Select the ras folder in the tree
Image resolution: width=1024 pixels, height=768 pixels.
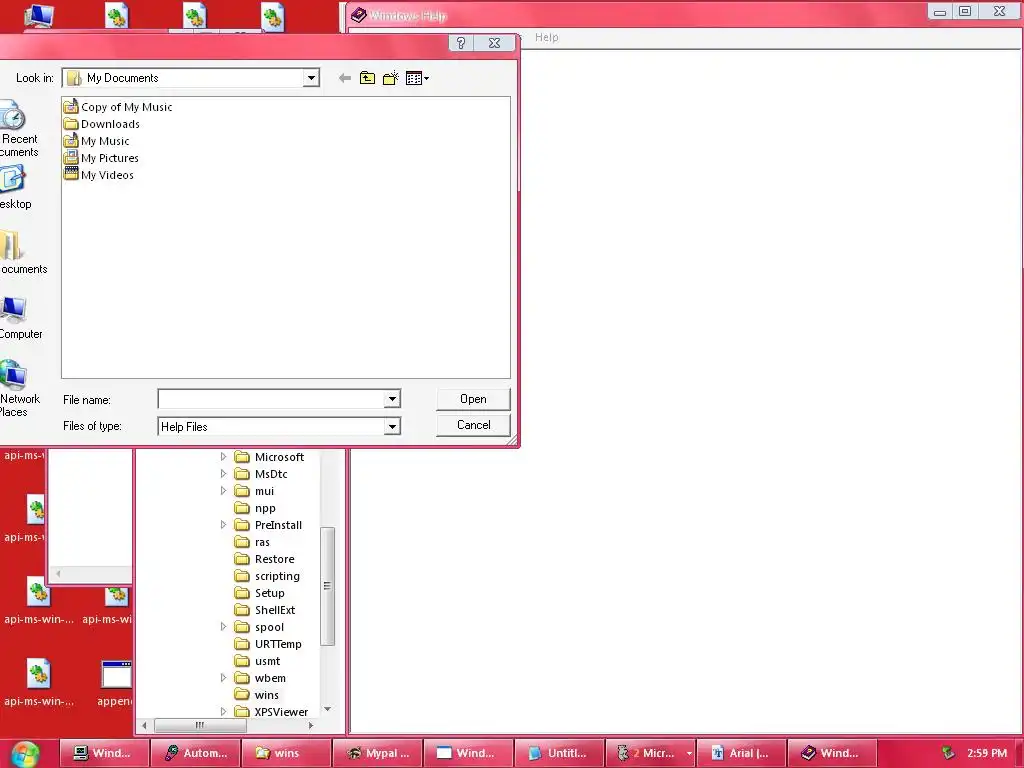252,542
